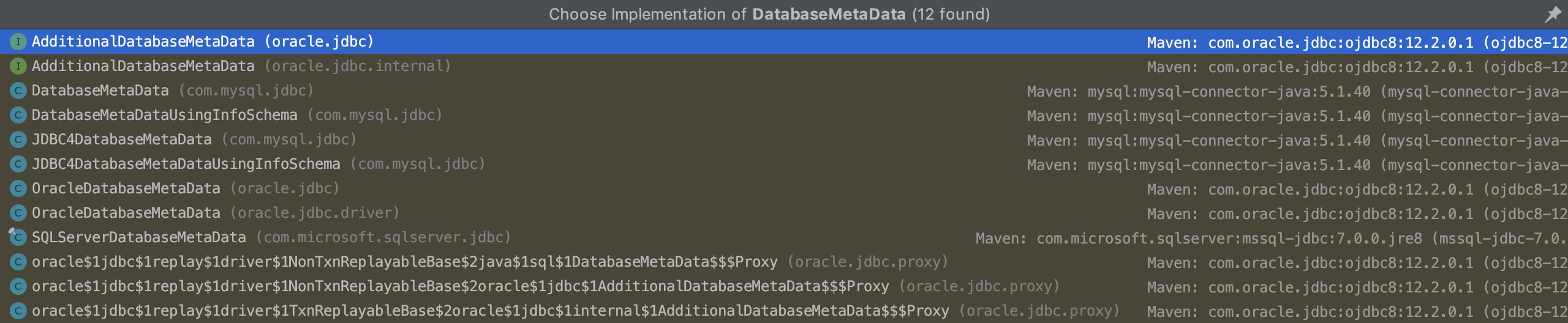Image resolution: width=1568 pixels, height=323 pixels.
Task: Click interface icon of oracle.jdbc.internal AdditionalDatabaseMetaData
Action: pos(18,66)
